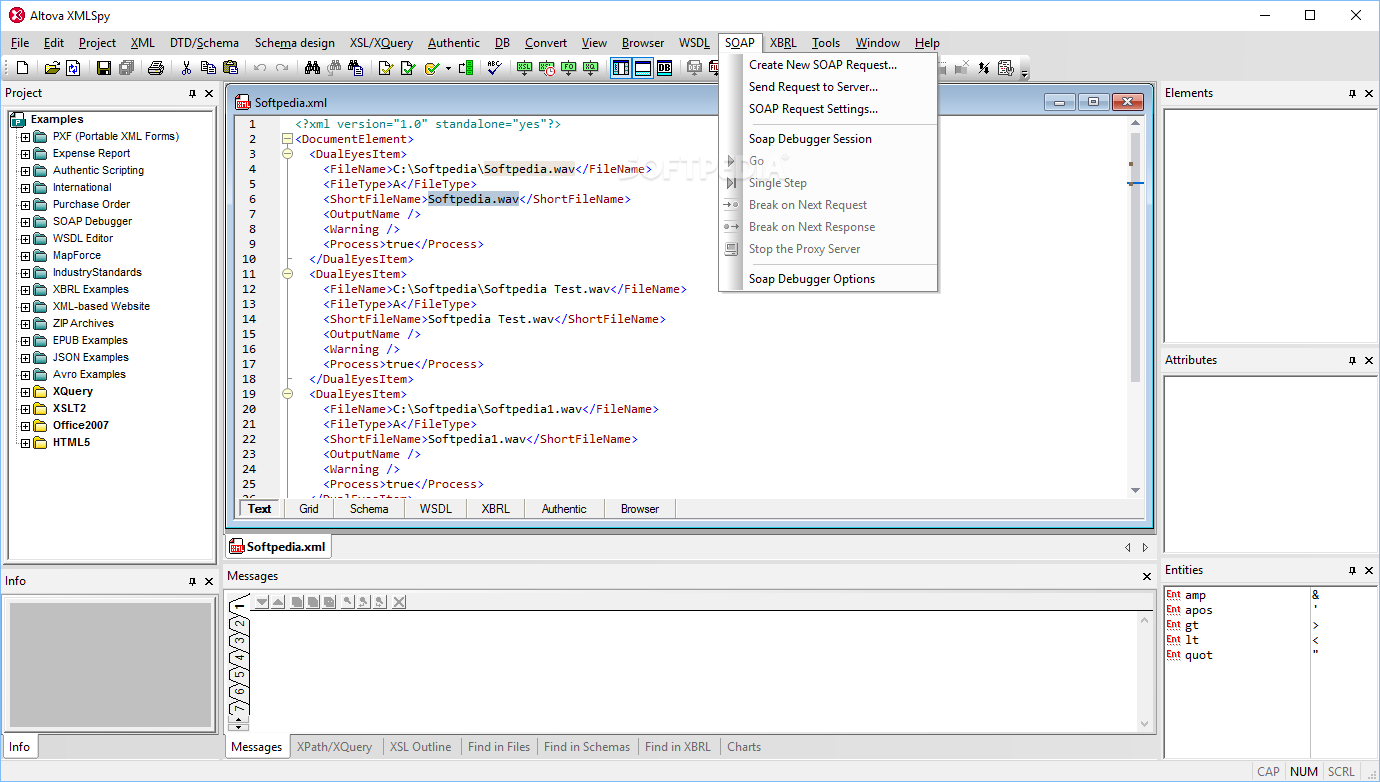Click the Clear X icon in Messages toolbar
The width and height of the screenshot is (1380, 782).
tap(399, 601)
